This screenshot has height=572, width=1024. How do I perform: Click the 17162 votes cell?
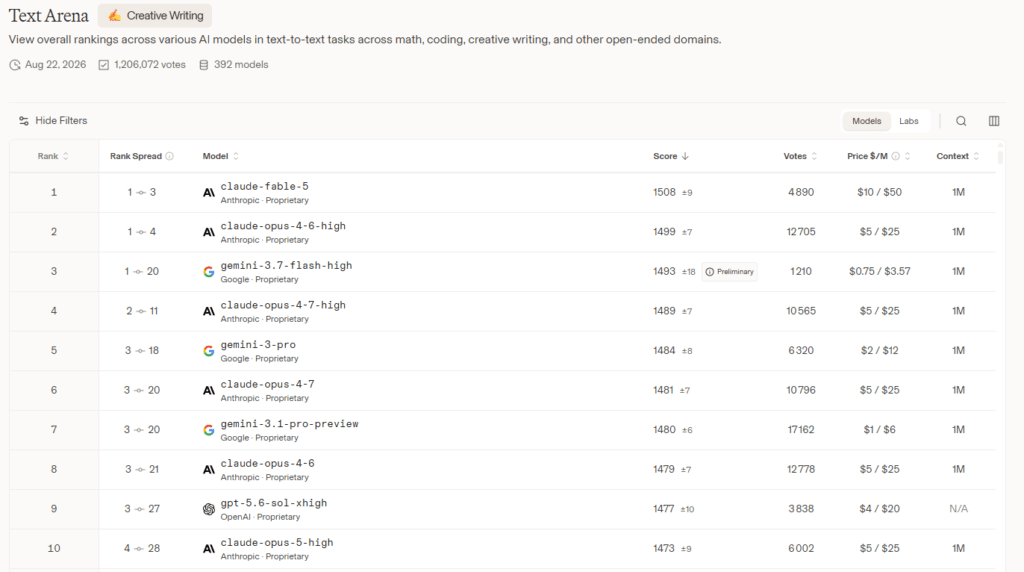coord(801,430)
